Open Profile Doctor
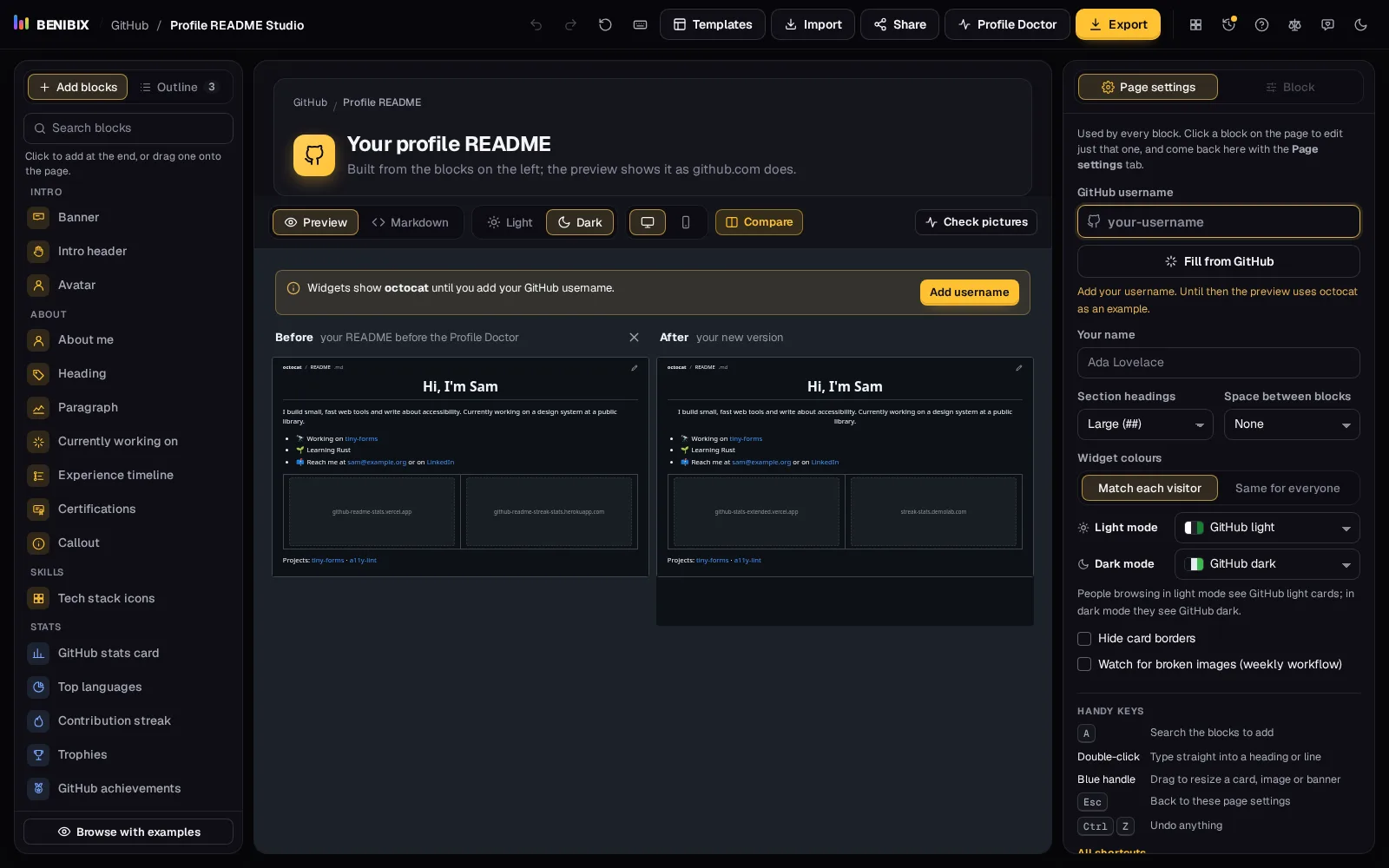The width and height of the screenshot is (1389, 868). point(1007,24)
